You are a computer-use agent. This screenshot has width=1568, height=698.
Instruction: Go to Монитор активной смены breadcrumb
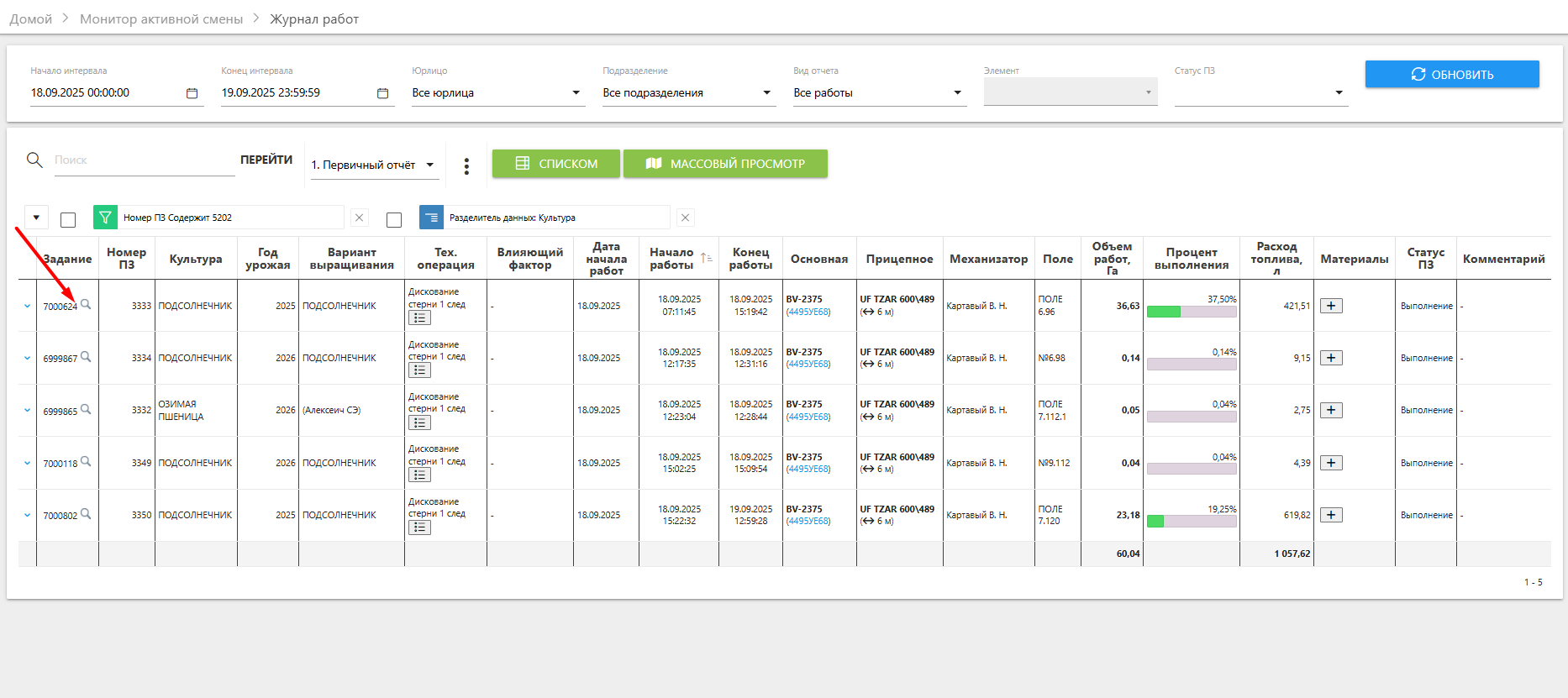(161, 18)
